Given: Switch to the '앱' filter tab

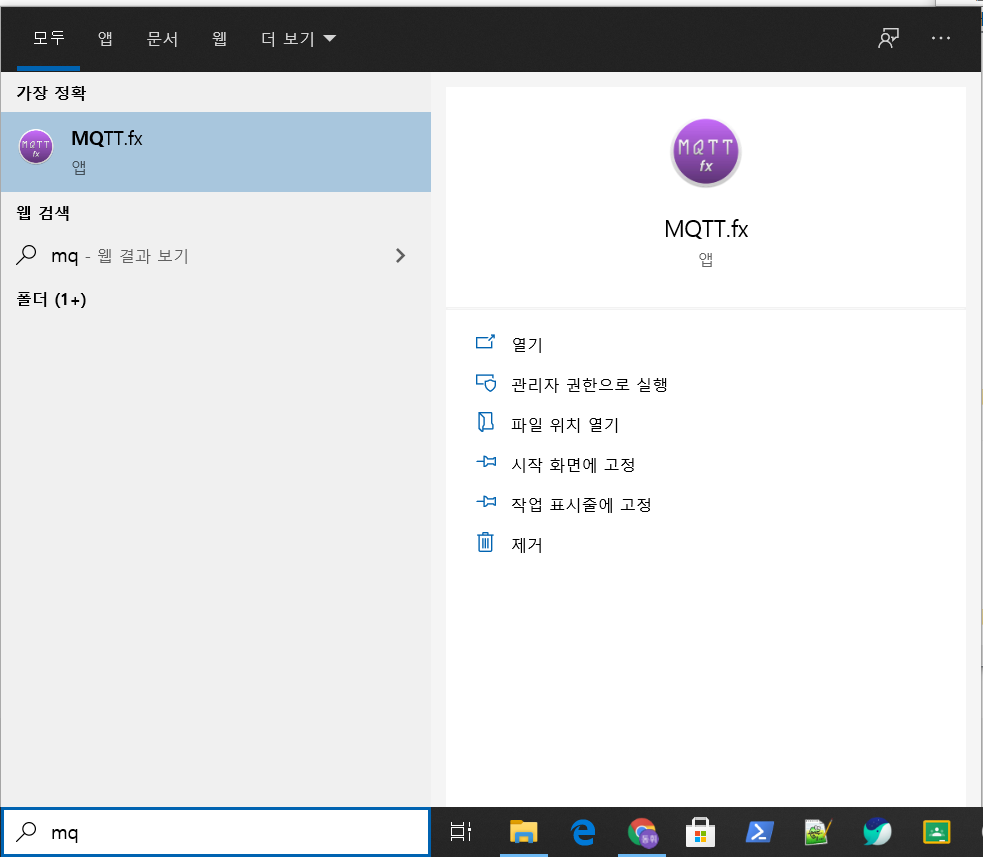Looking at the screenshot, I should pos(105,39).
